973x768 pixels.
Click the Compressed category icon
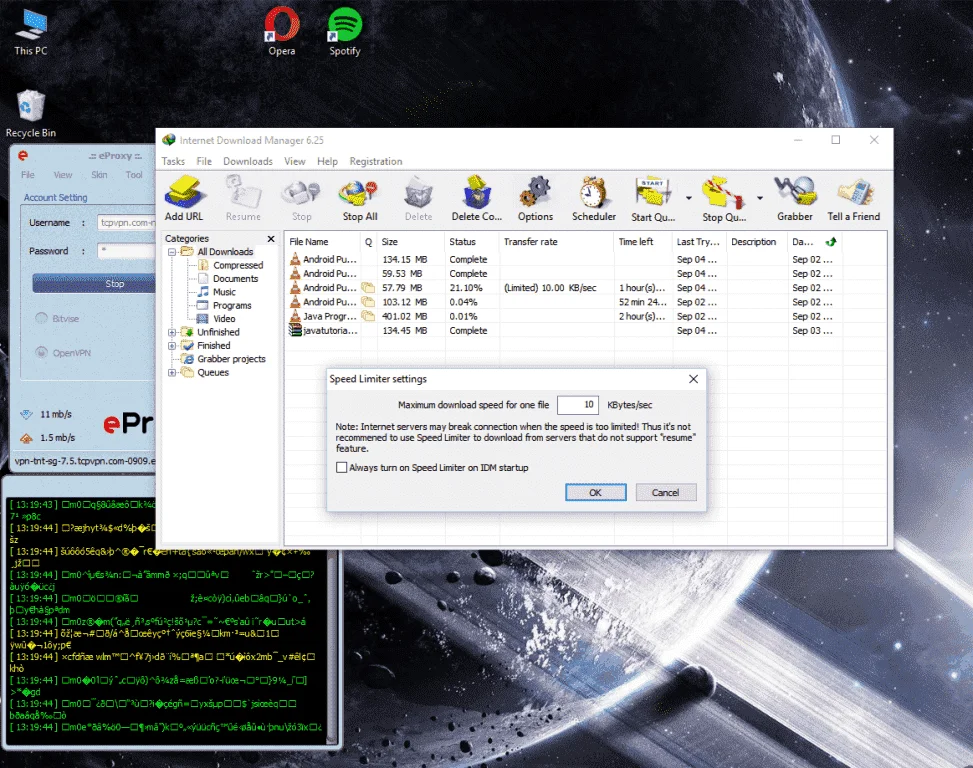coord(203,265)
